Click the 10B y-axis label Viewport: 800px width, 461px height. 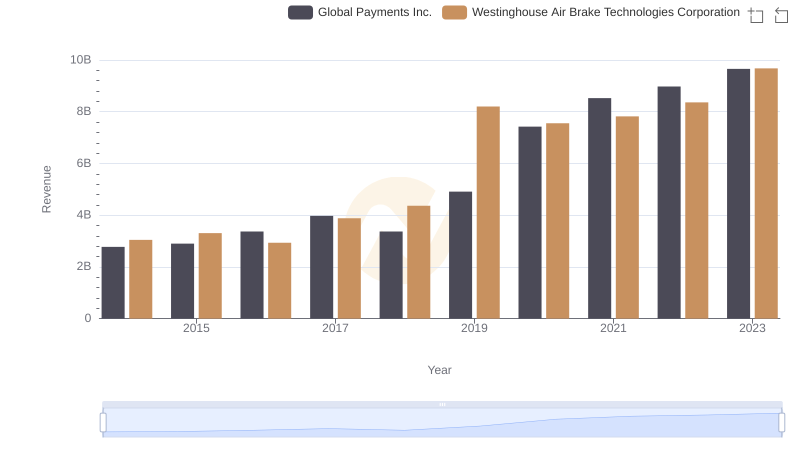[x=81, y=60]
